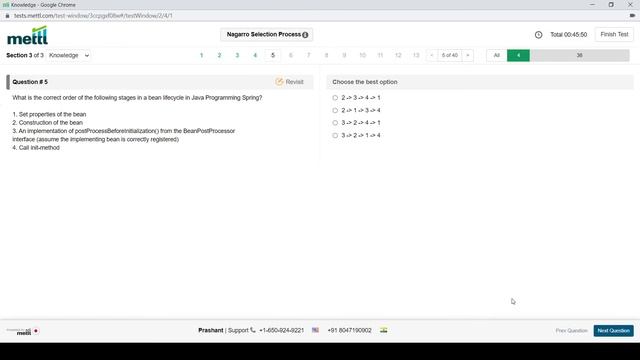Click the text Call init-method
The height and width of the screenshot is (360, 640).
coord(39,148)
